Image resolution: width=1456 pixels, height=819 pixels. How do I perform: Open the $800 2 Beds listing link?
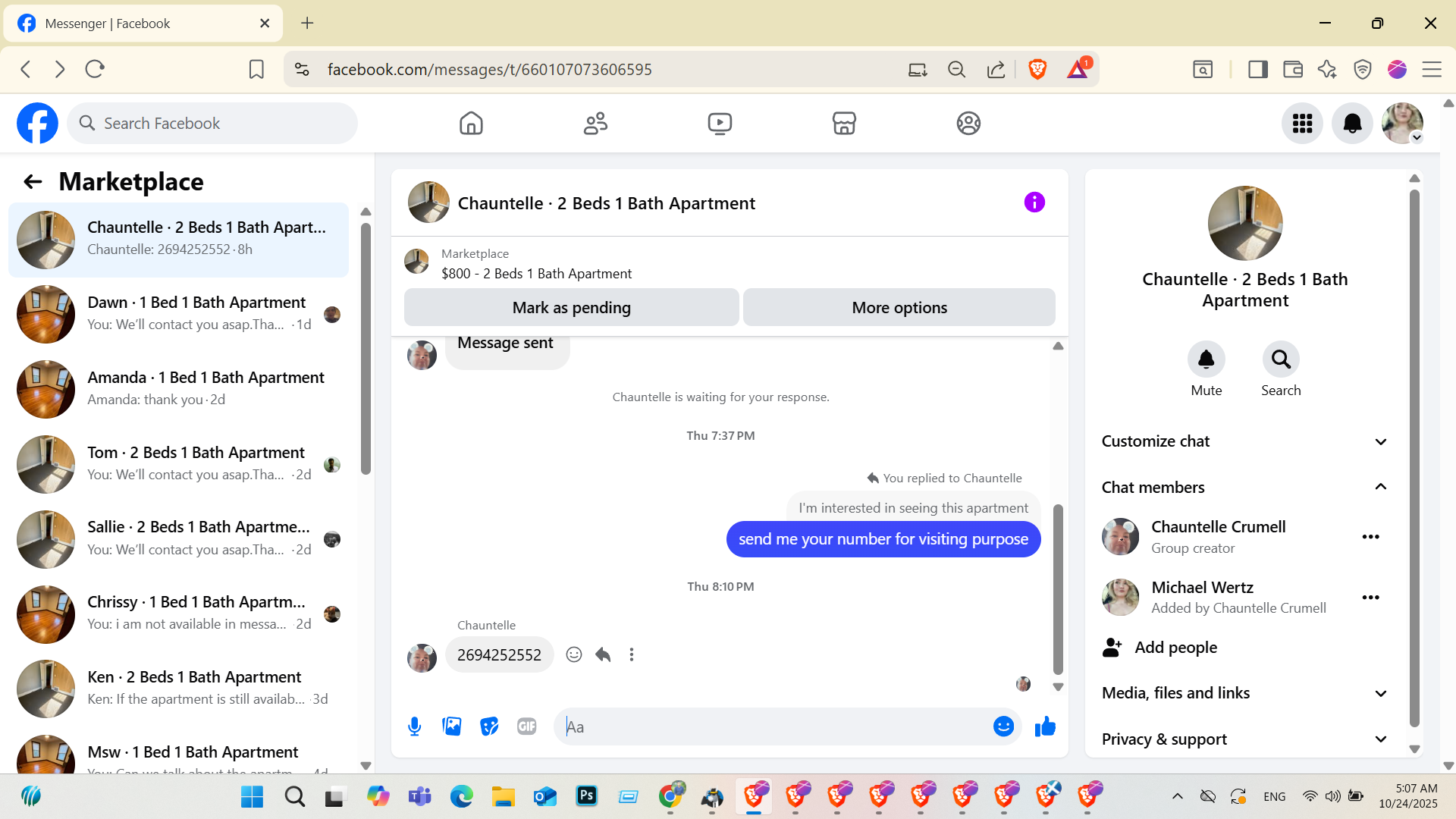(x=536, y=274)
